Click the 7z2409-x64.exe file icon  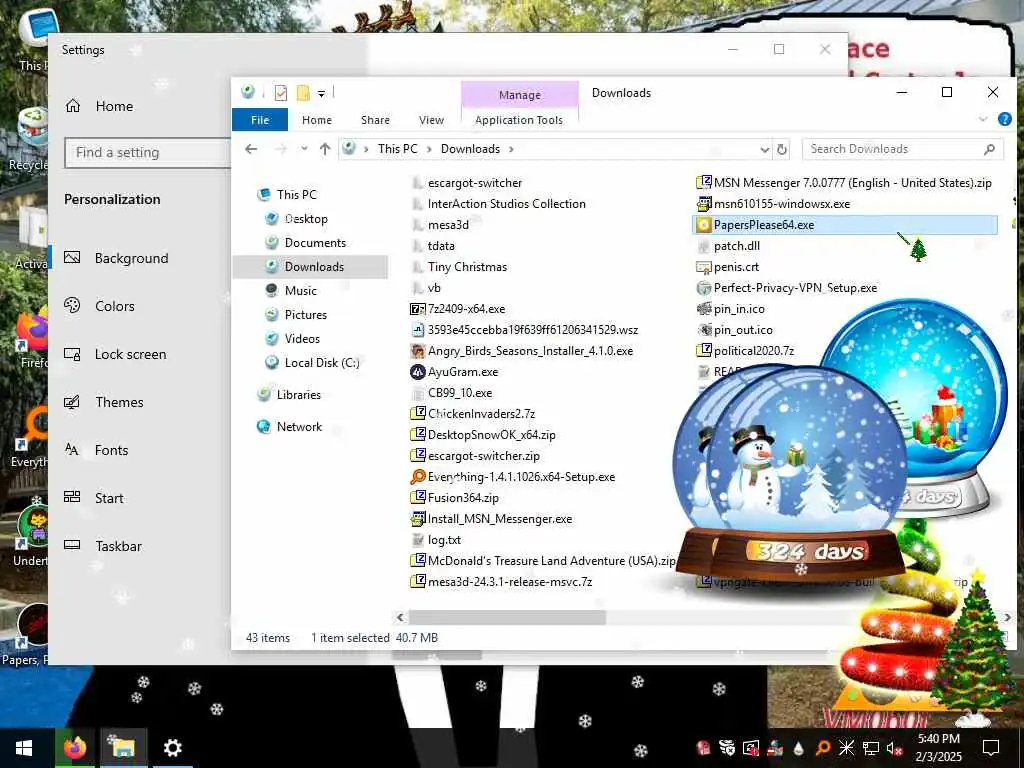[417, 309]
